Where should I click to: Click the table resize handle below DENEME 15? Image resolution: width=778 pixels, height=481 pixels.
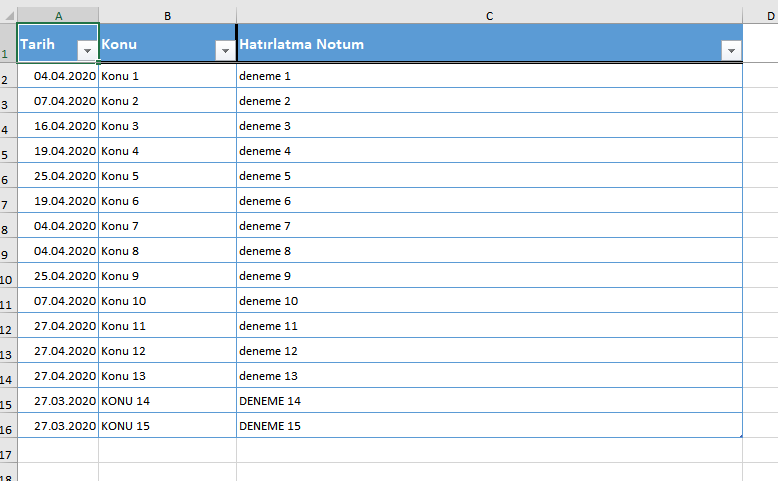pos(740,435)
